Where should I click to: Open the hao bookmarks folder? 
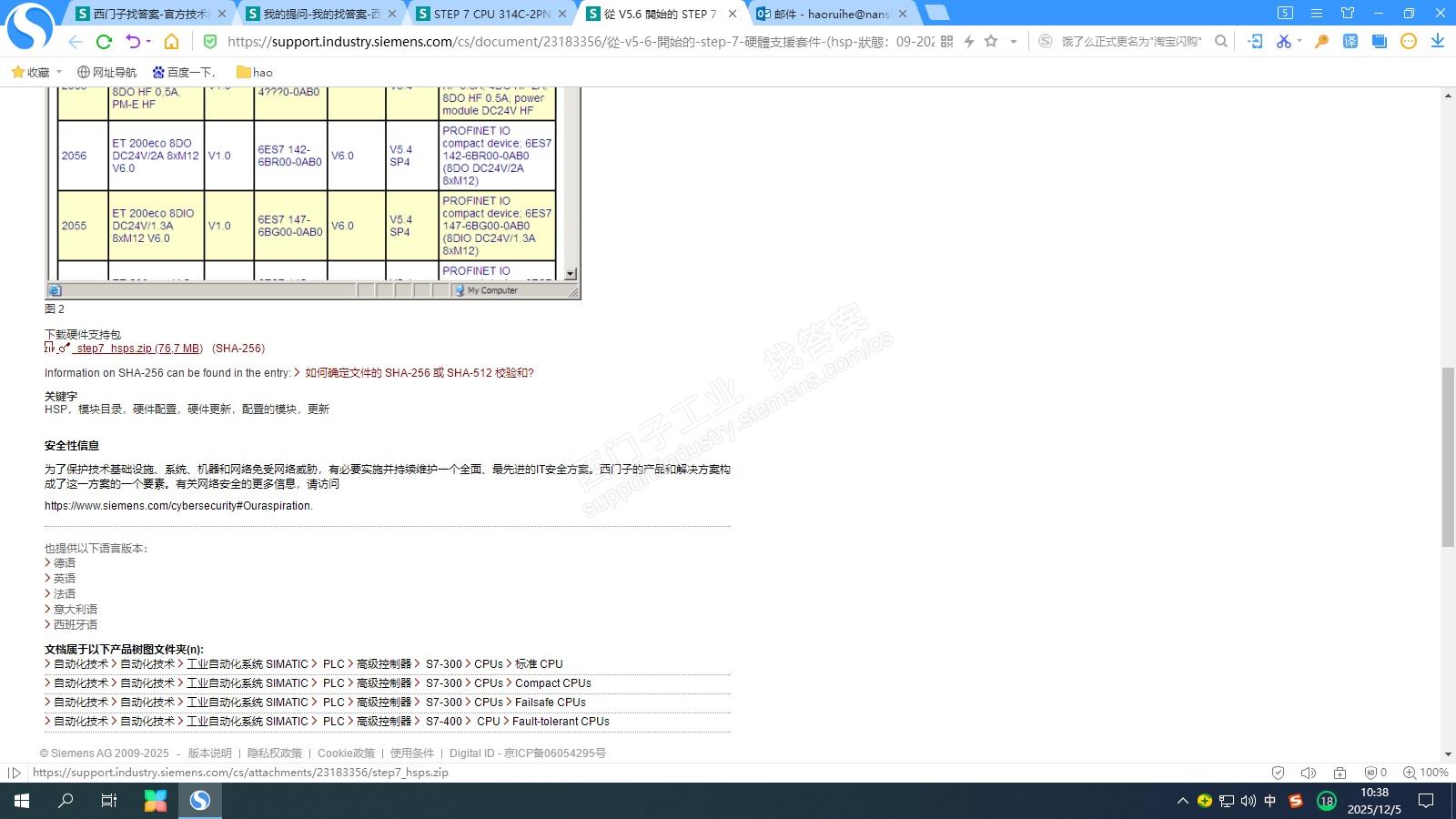pyautogui.click(x=254, y=72)
